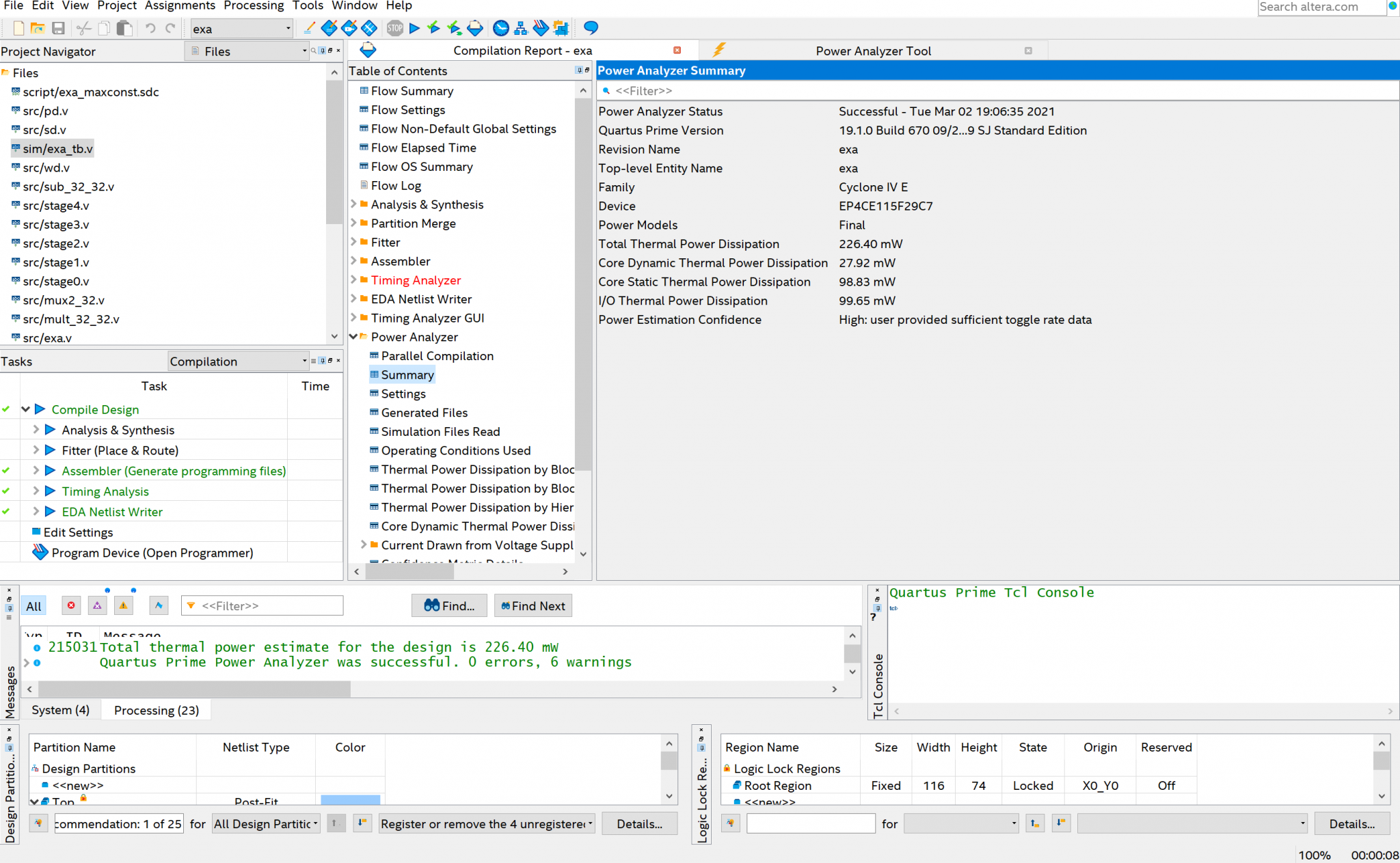
Task: Open the Assignments menu
Action: click(x=180, y=6)
